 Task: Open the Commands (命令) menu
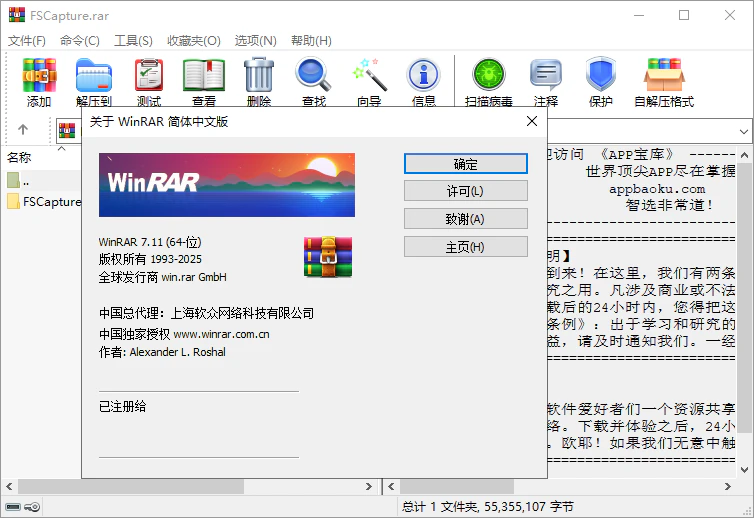click(x=80, y=41)
